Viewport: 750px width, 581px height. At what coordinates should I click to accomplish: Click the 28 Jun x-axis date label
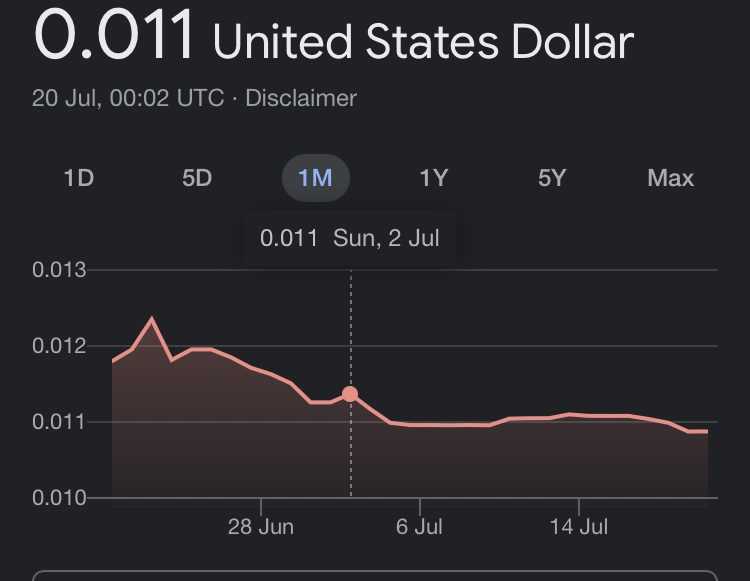tap(261, 526)
